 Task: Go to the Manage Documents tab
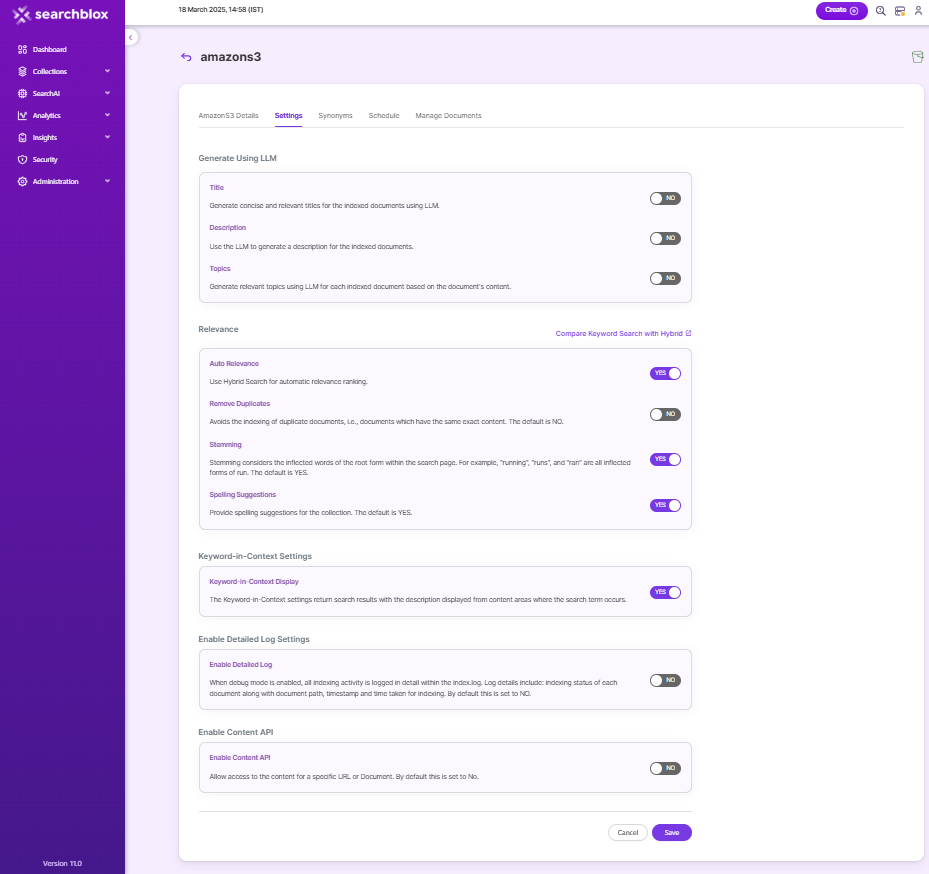click(x=449, y=116)
